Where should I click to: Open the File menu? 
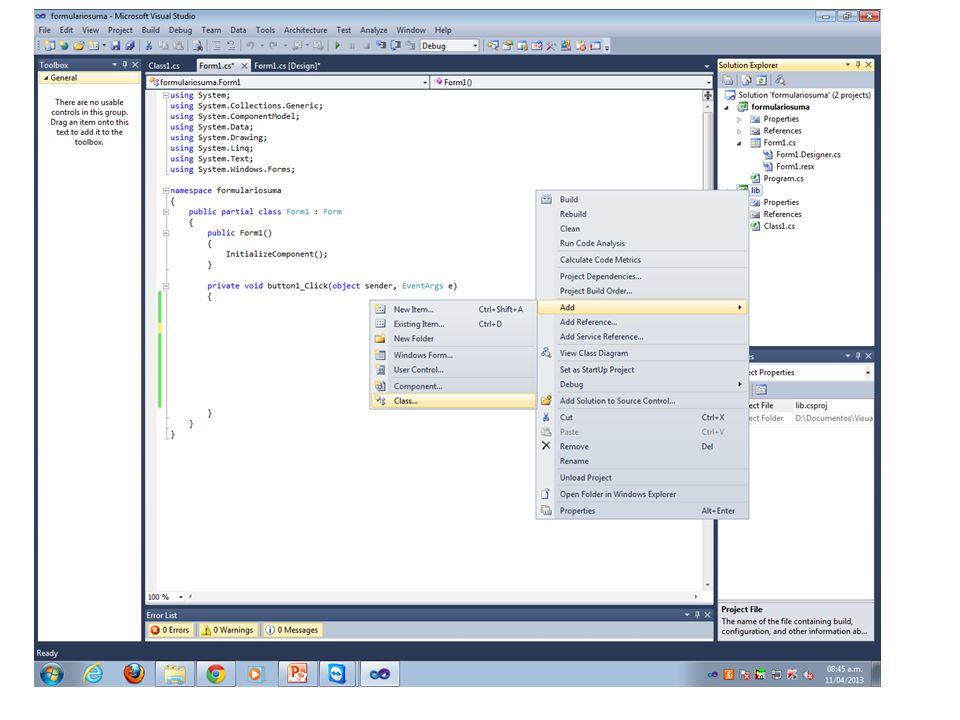pos(45,30)
